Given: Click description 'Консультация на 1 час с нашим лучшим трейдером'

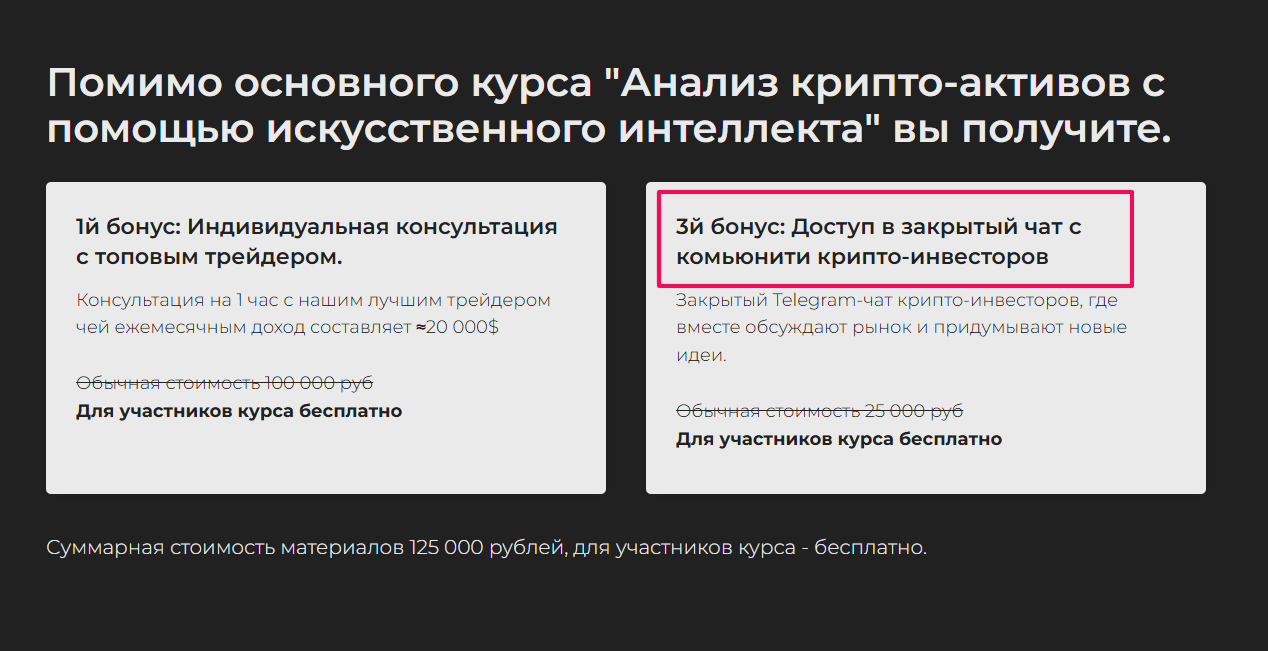Looking at the screenshot, I should pyautogui.click(x=313, y=313).
